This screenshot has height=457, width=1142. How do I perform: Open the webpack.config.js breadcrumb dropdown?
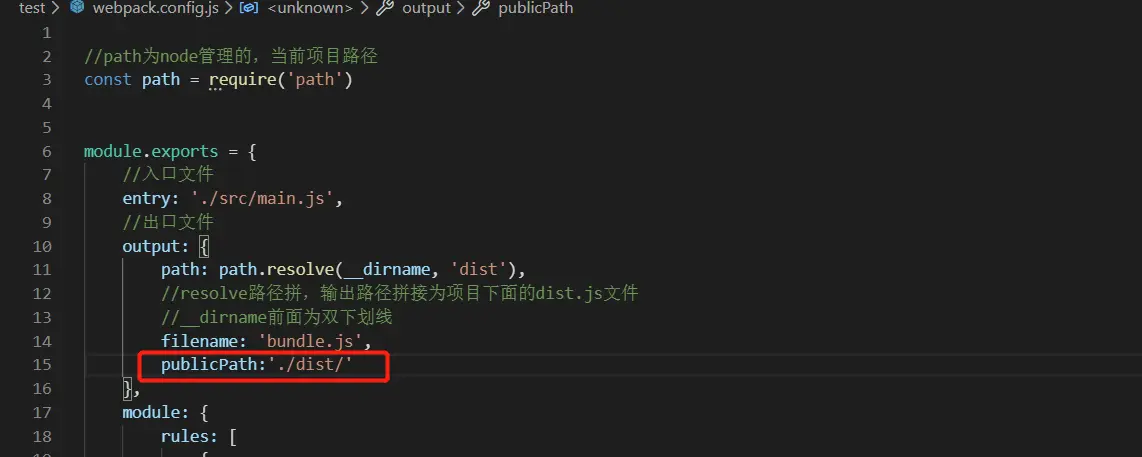pyautogui.click(x=139, y=8)
